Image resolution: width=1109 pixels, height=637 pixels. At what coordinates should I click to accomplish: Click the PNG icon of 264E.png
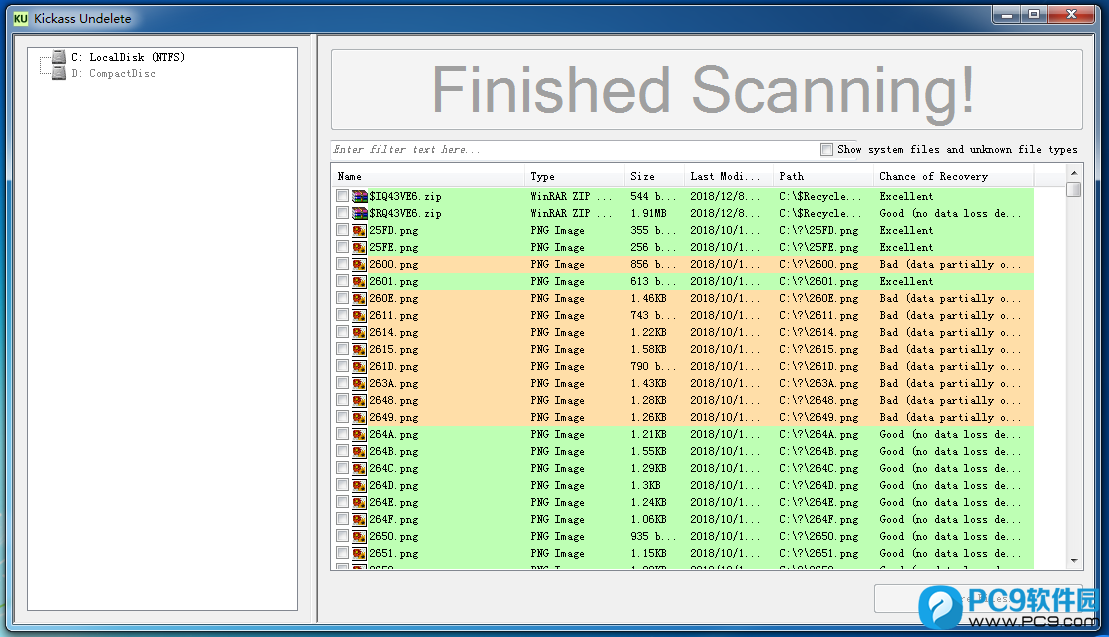[360, 503]
